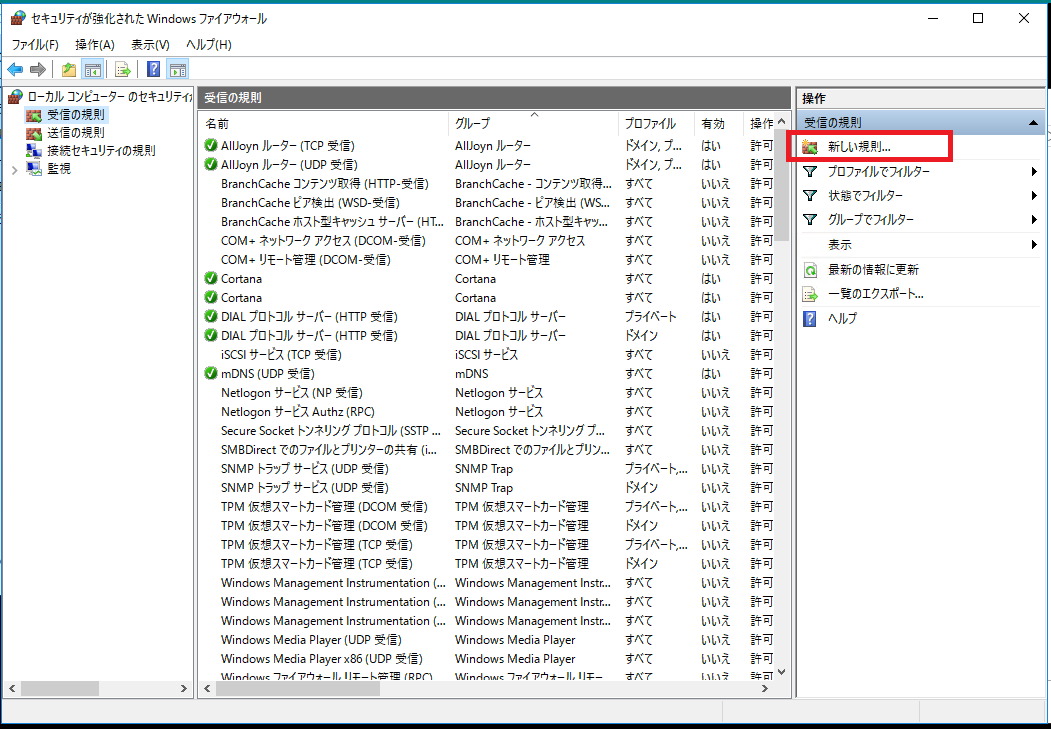Screen dimensions: 1051x729
Task: Click rules list scroll down arrow
Action: pyautogui.click(x=782, y=672)
